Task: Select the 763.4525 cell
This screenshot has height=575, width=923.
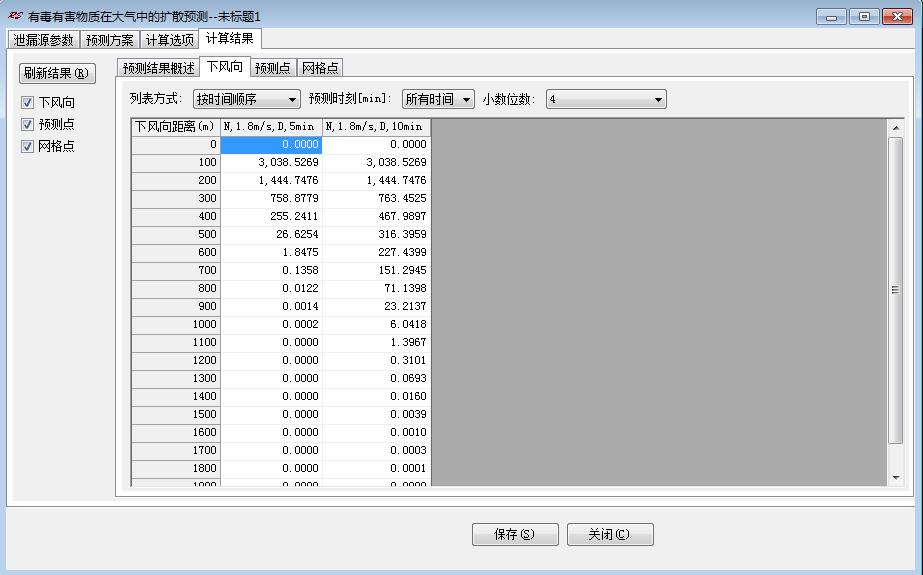Action: [377, 198]
